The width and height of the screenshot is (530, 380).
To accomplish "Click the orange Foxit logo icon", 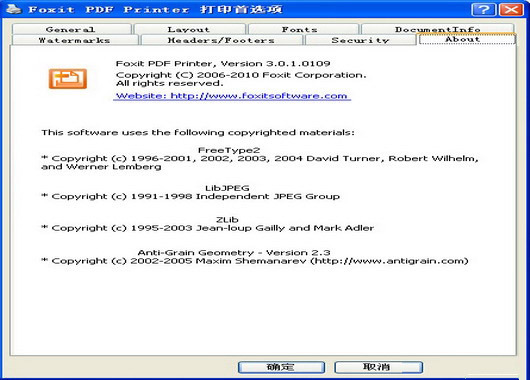I will [68, 79].
